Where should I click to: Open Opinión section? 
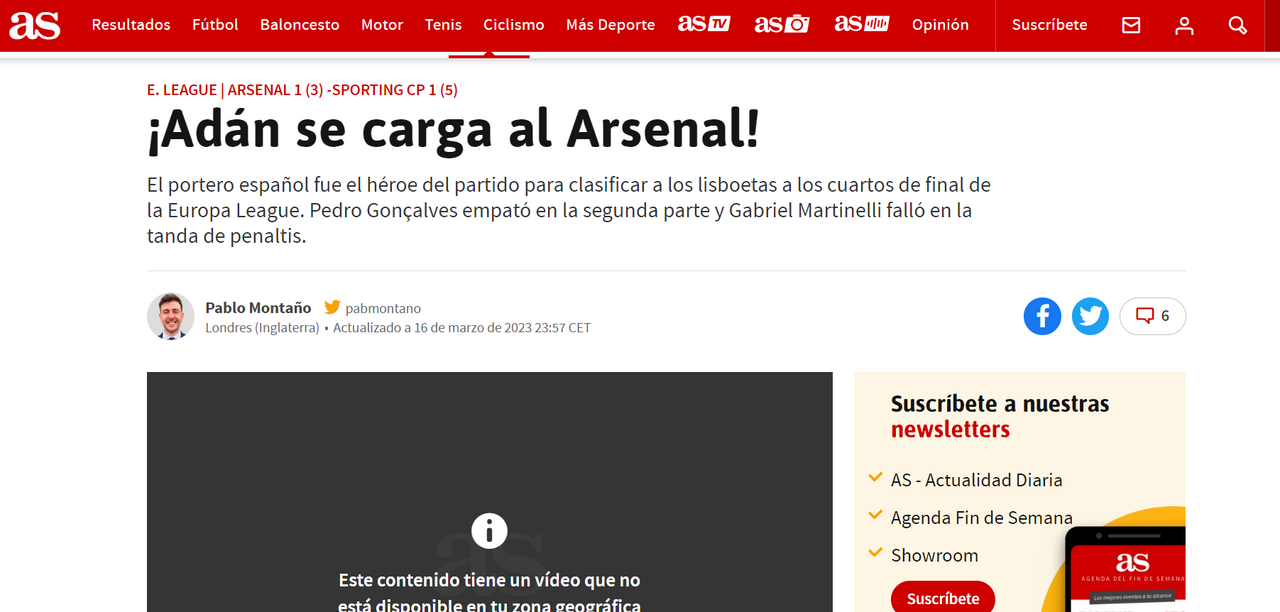click(x=940, y=25)
